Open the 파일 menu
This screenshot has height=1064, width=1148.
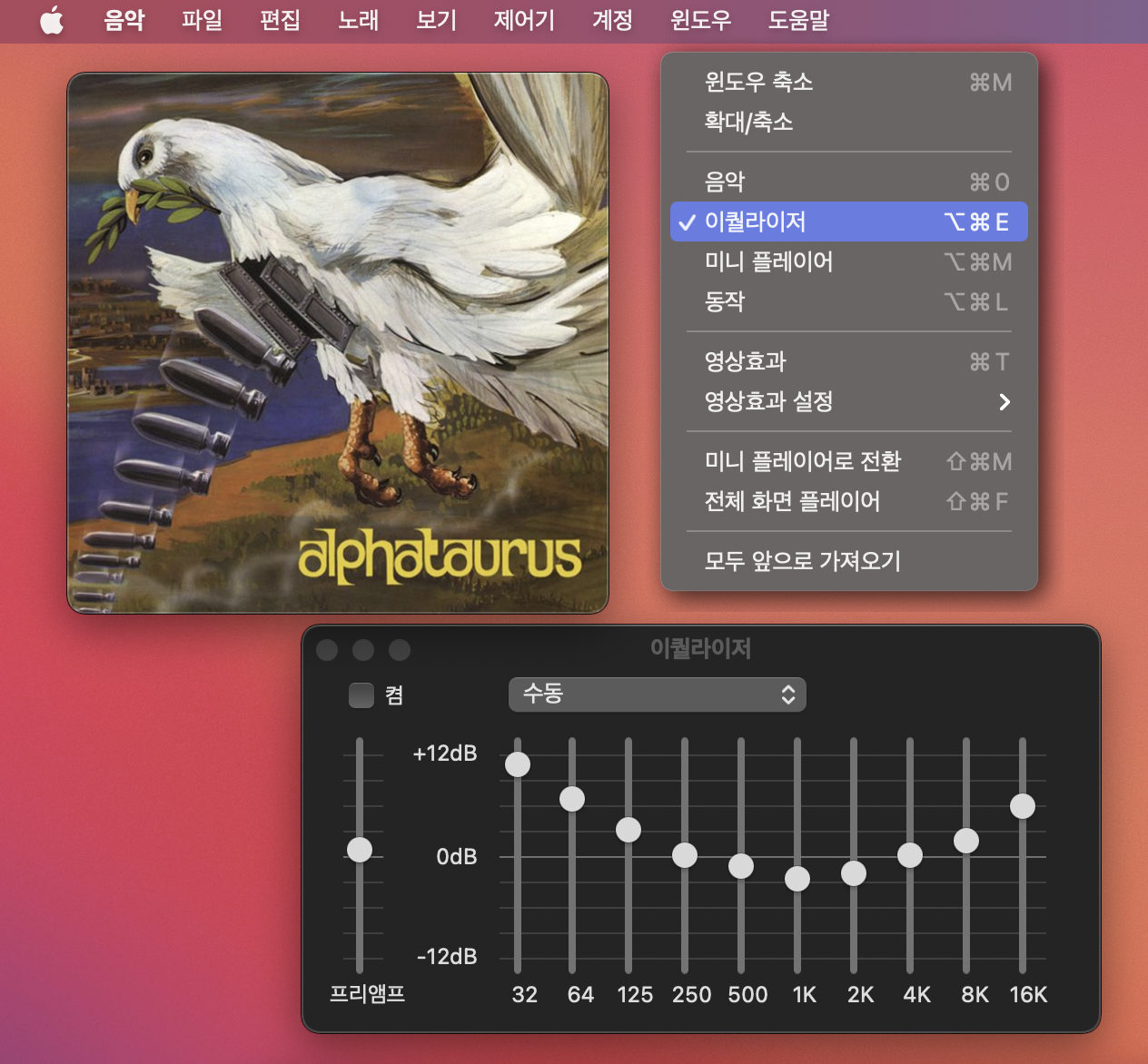point(202,20)
